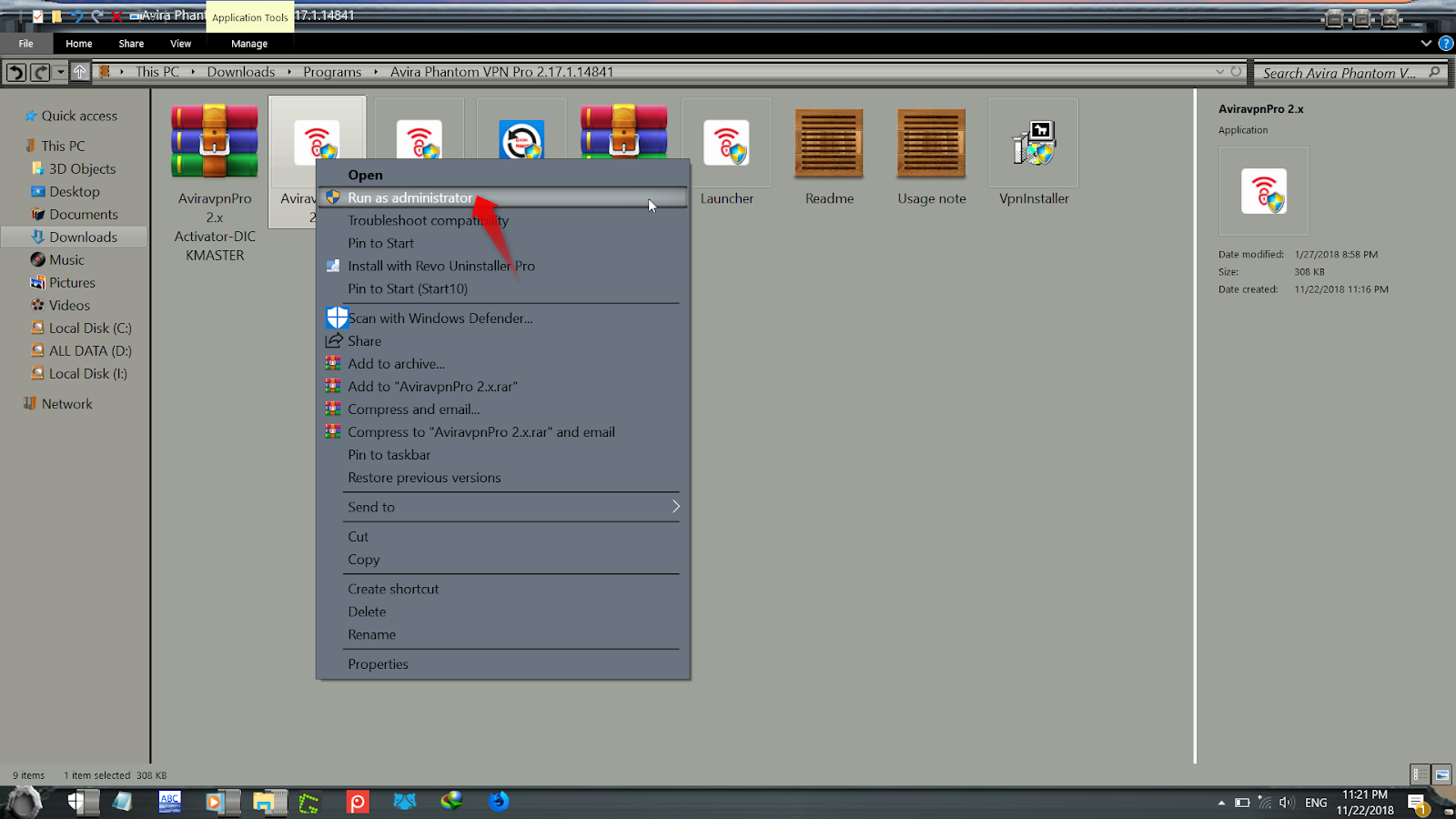Choose Add to archive option
This screenshot has height=819, width=1456.
pyautogui.click(x=502, y=363)
